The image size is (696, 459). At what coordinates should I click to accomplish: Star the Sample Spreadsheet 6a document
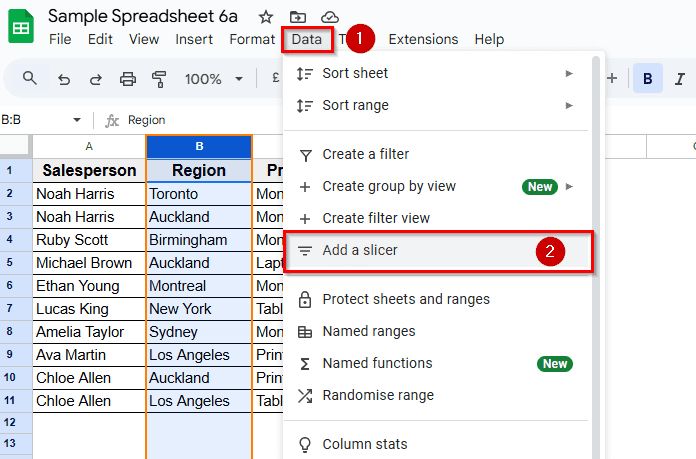tap(265, 17)
